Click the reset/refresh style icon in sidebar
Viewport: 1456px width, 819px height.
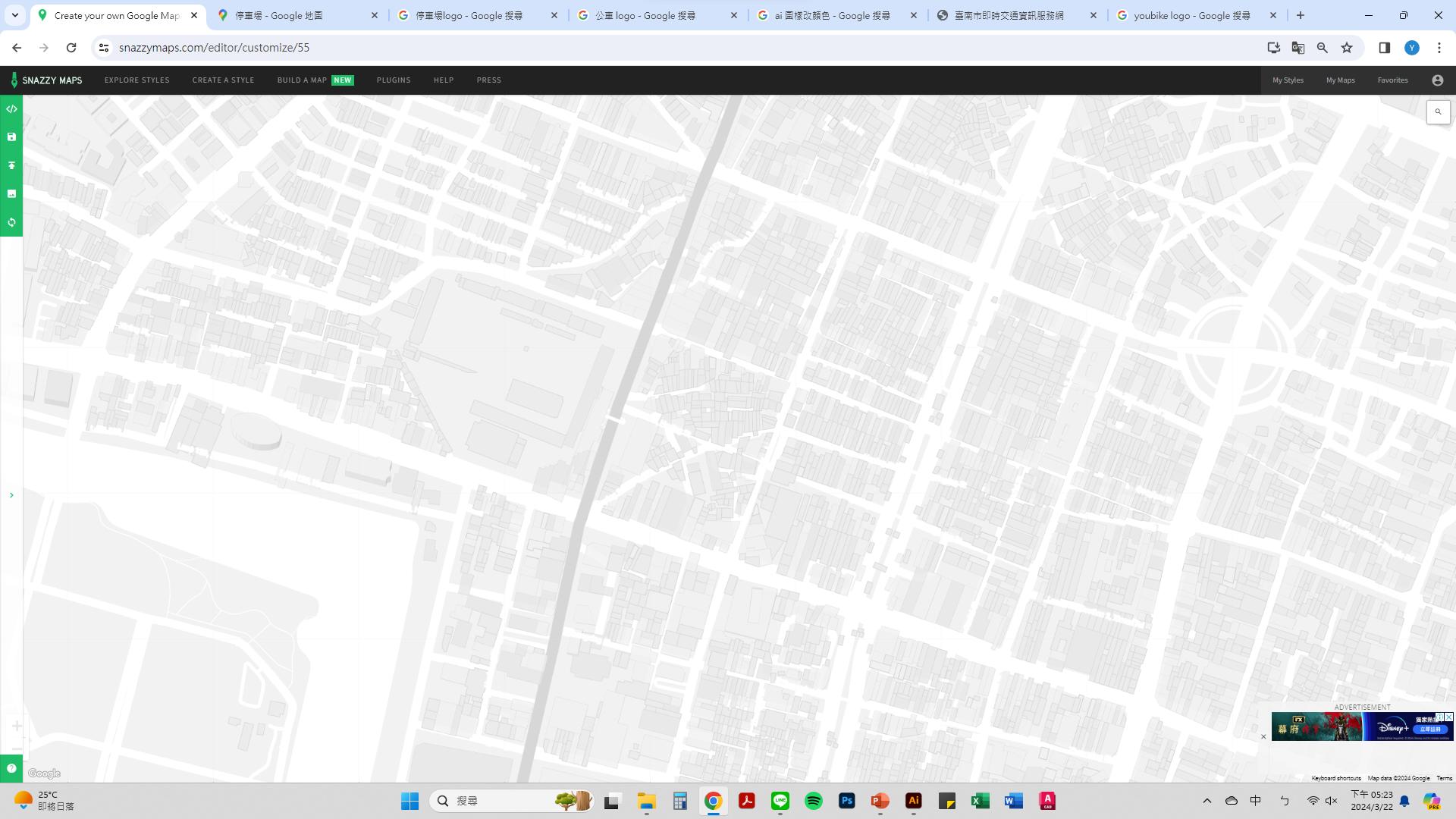[11, 222]
